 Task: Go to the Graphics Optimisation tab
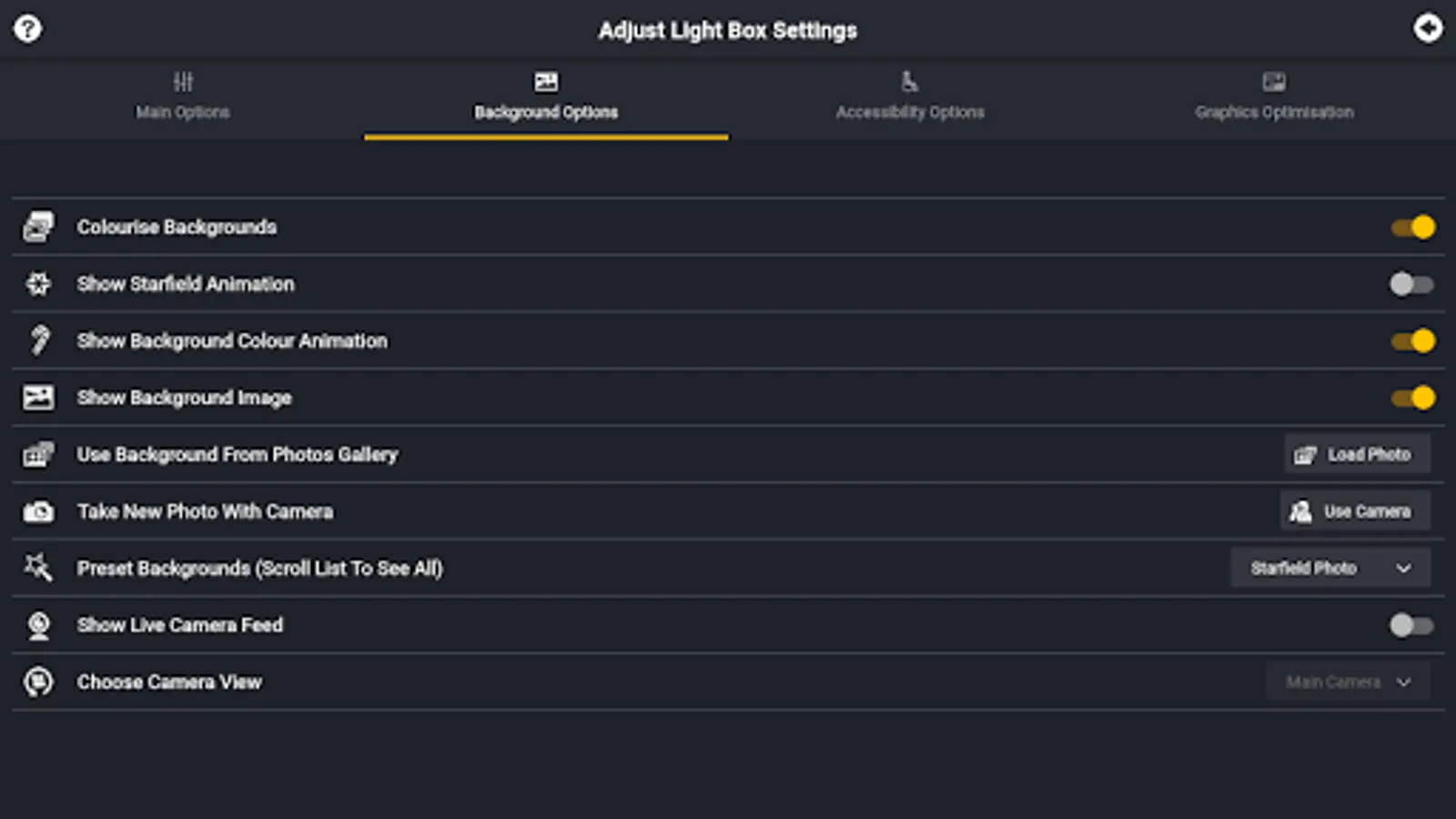click(x=1274, y=97)
